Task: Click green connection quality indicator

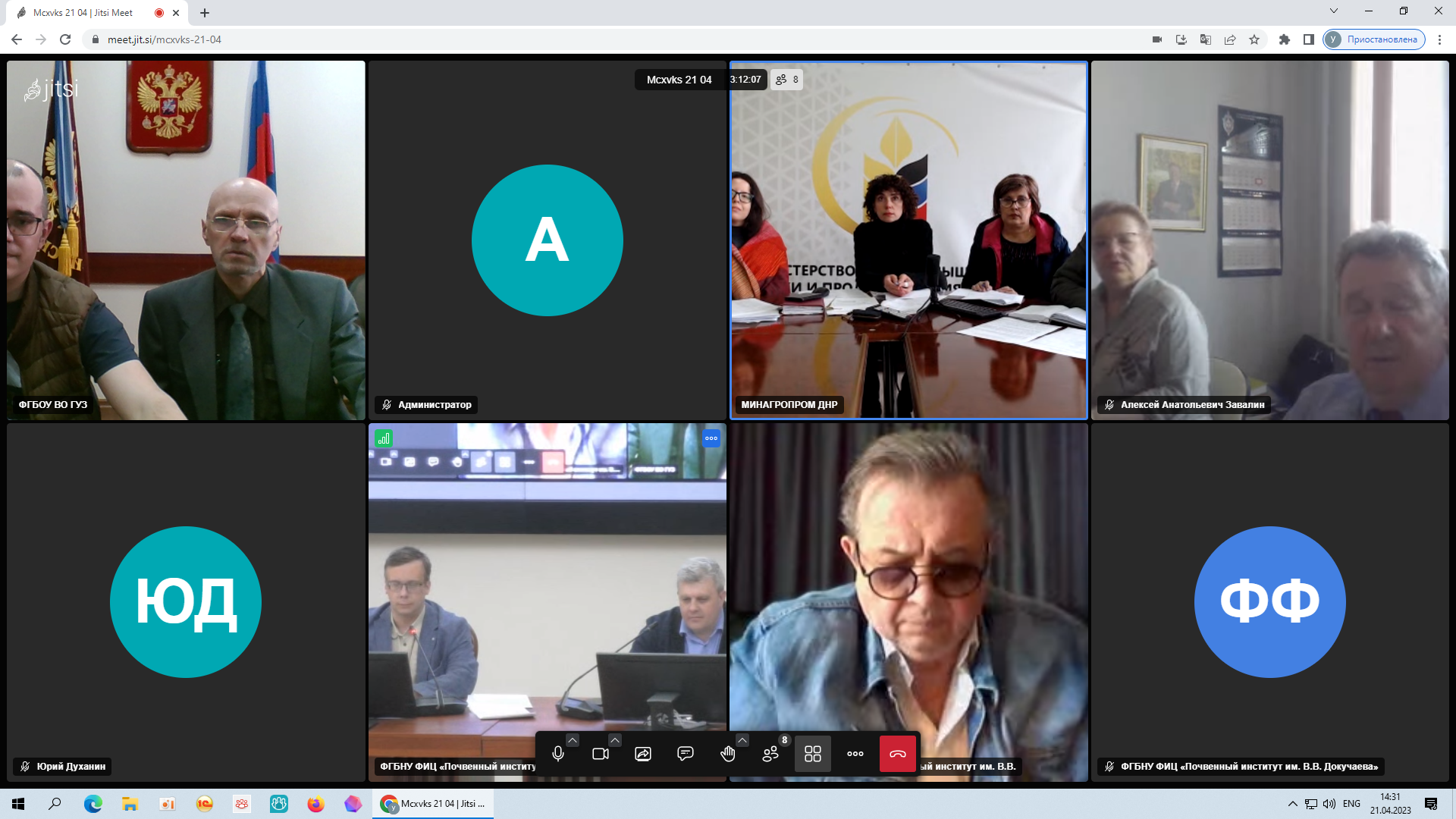Action: pos(384,438)
